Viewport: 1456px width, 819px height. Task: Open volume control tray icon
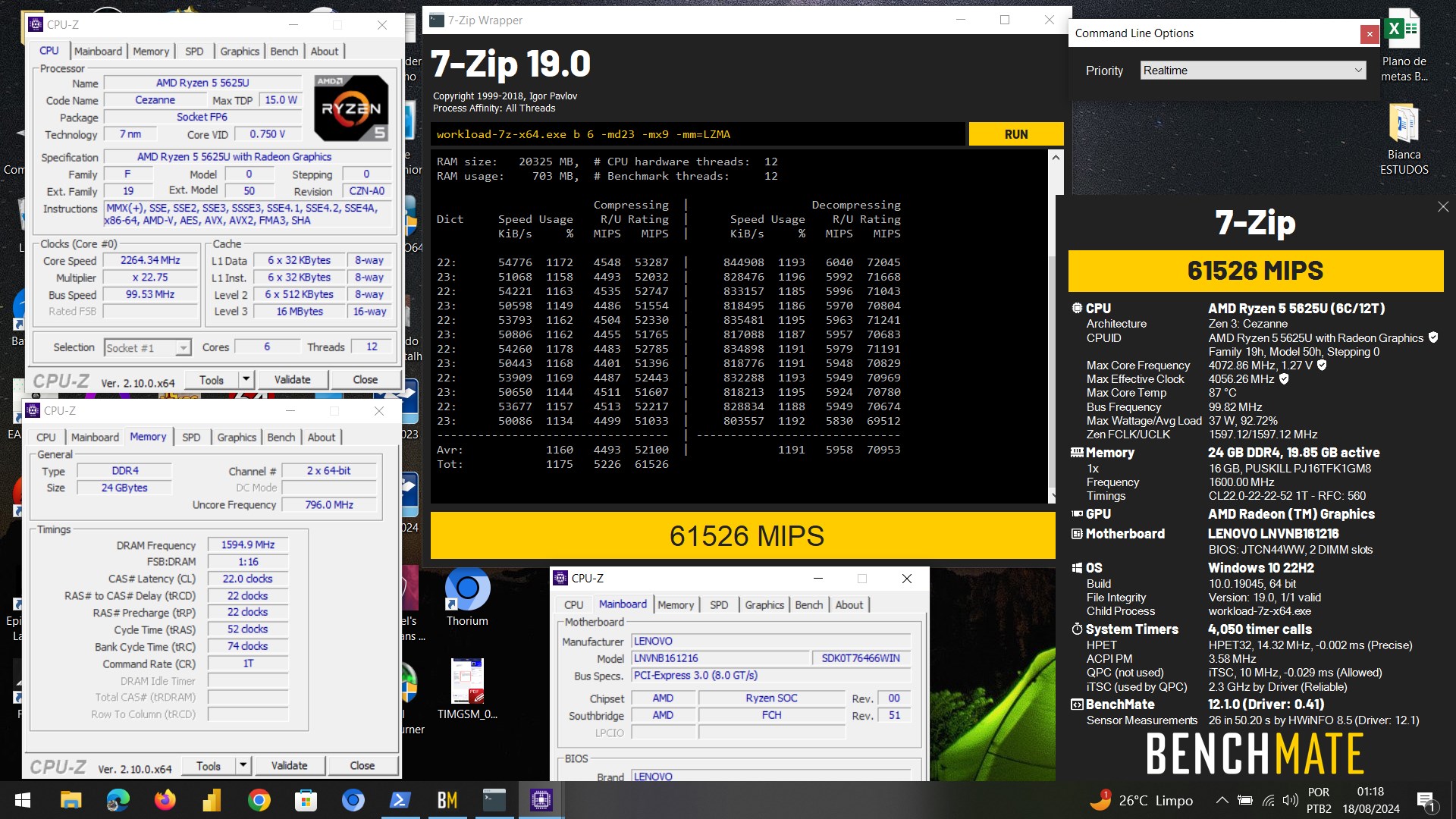[x=1291, y=800]
